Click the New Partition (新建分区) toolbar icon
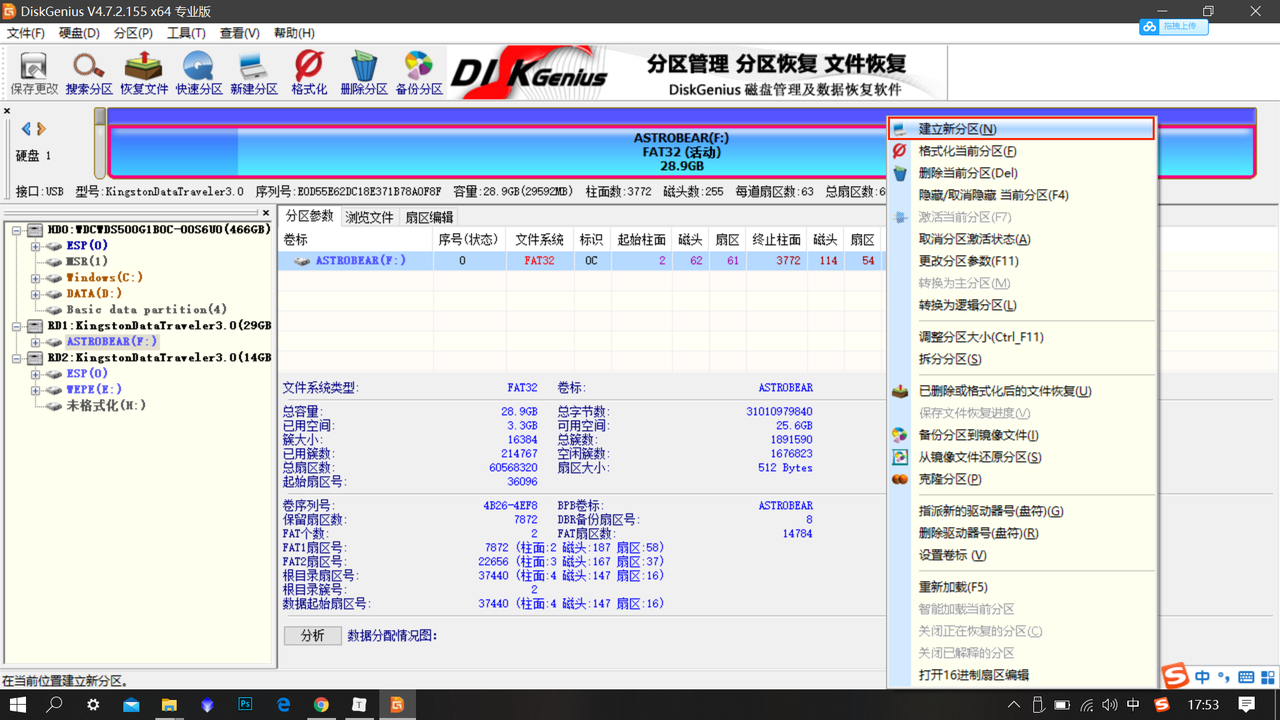The image size is (1280, 720). click(x=254, y=73)
